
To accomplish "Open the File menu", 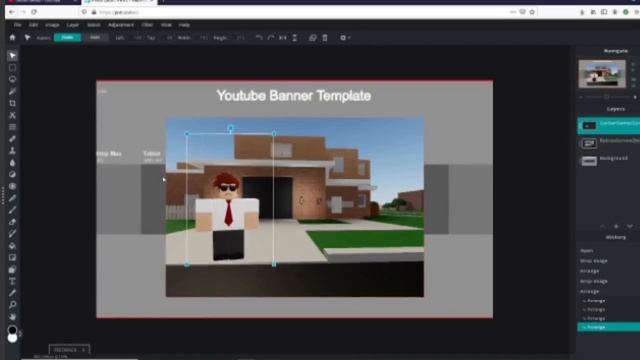I will (18, 25).
